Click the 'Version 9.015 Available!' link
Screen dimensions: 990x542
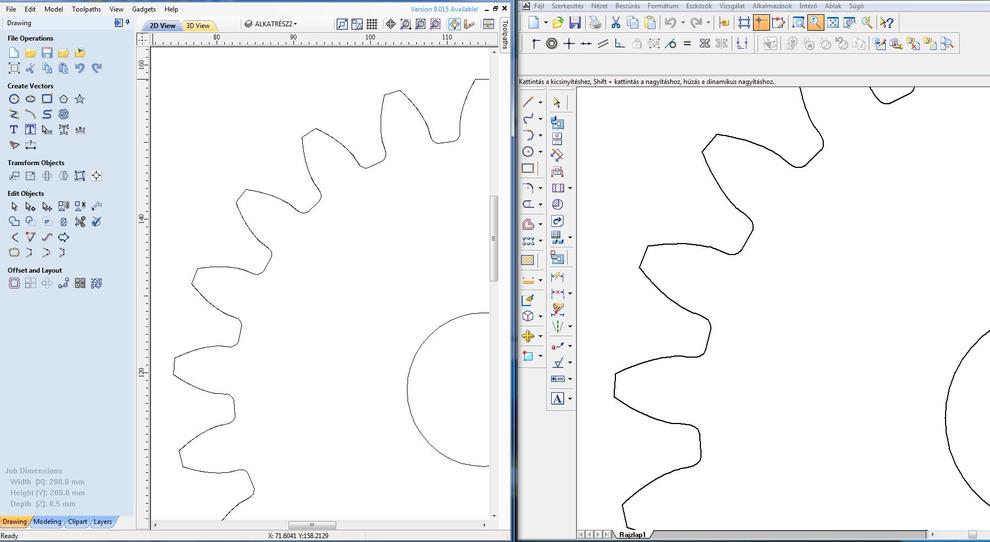[444, 9]
